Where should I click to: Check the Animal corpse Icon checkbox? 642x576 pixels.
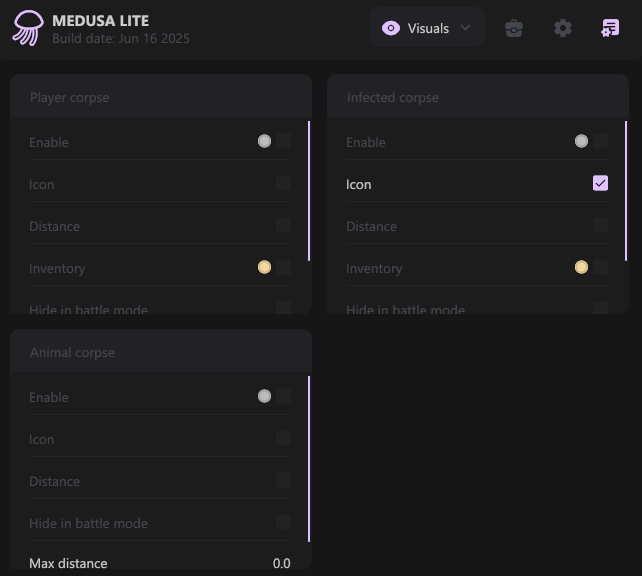click(x=284, y=439)
